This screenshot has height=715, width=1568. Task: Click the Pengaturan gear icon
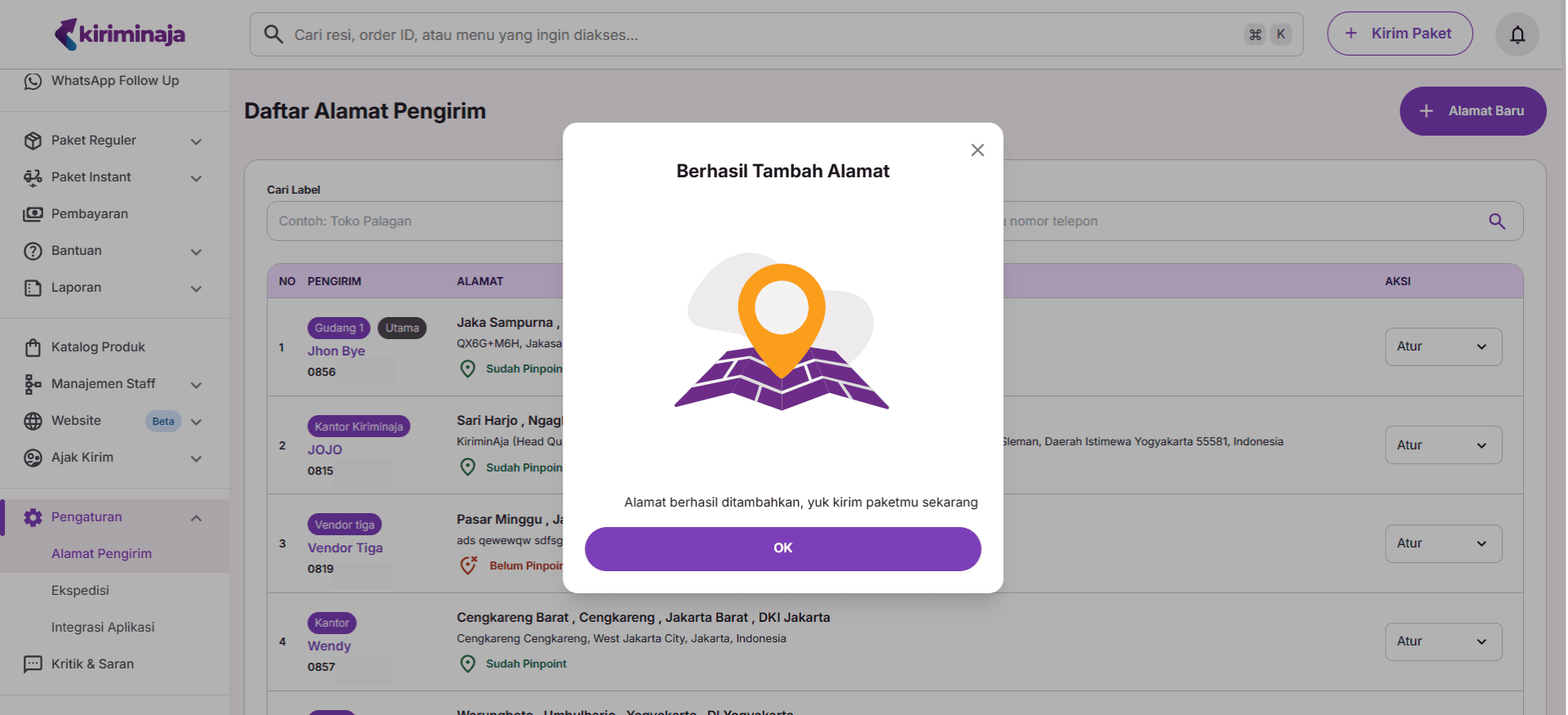33,517
